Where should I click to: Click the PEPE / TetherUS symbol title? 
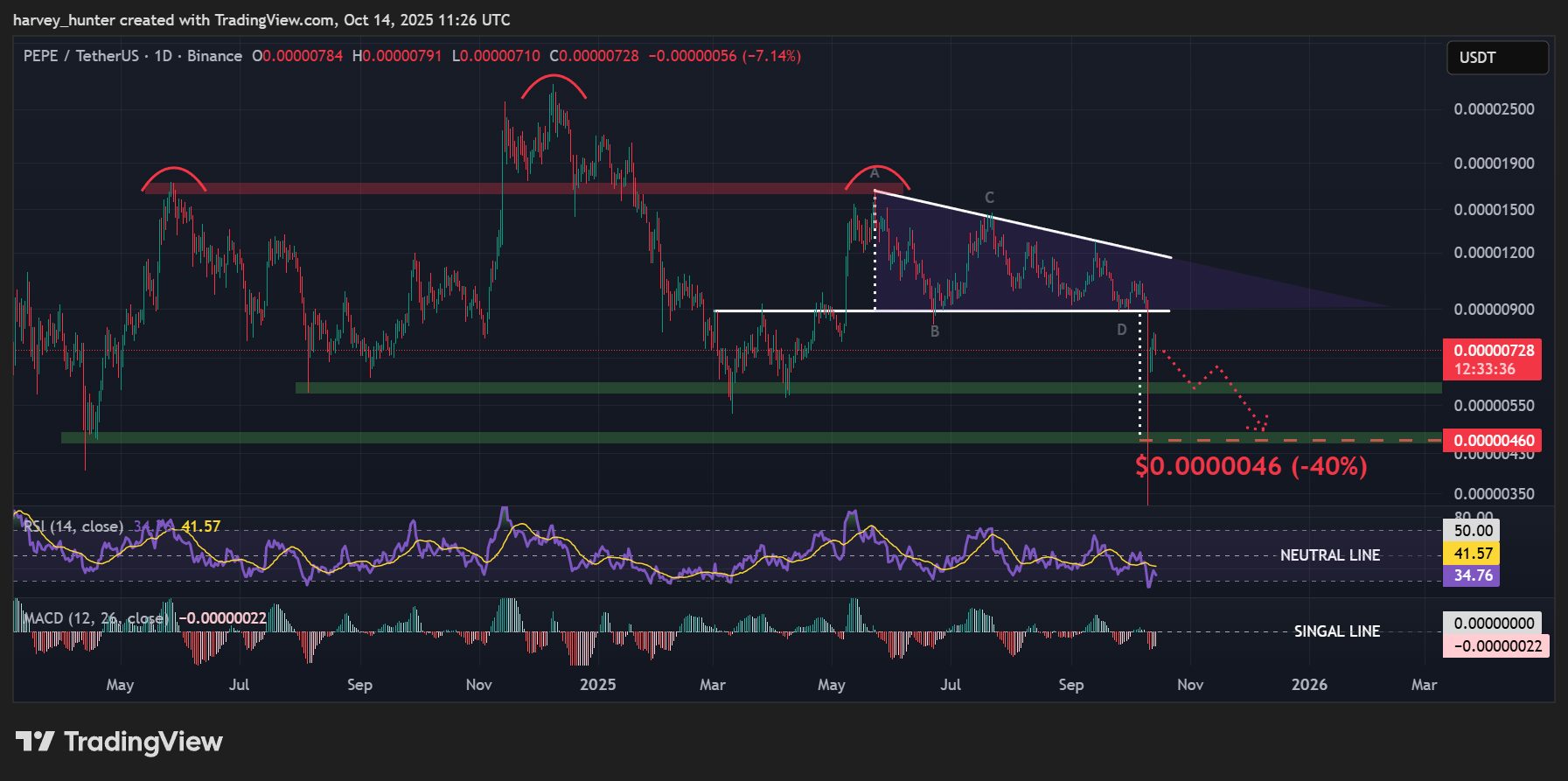tap(80, 56)
